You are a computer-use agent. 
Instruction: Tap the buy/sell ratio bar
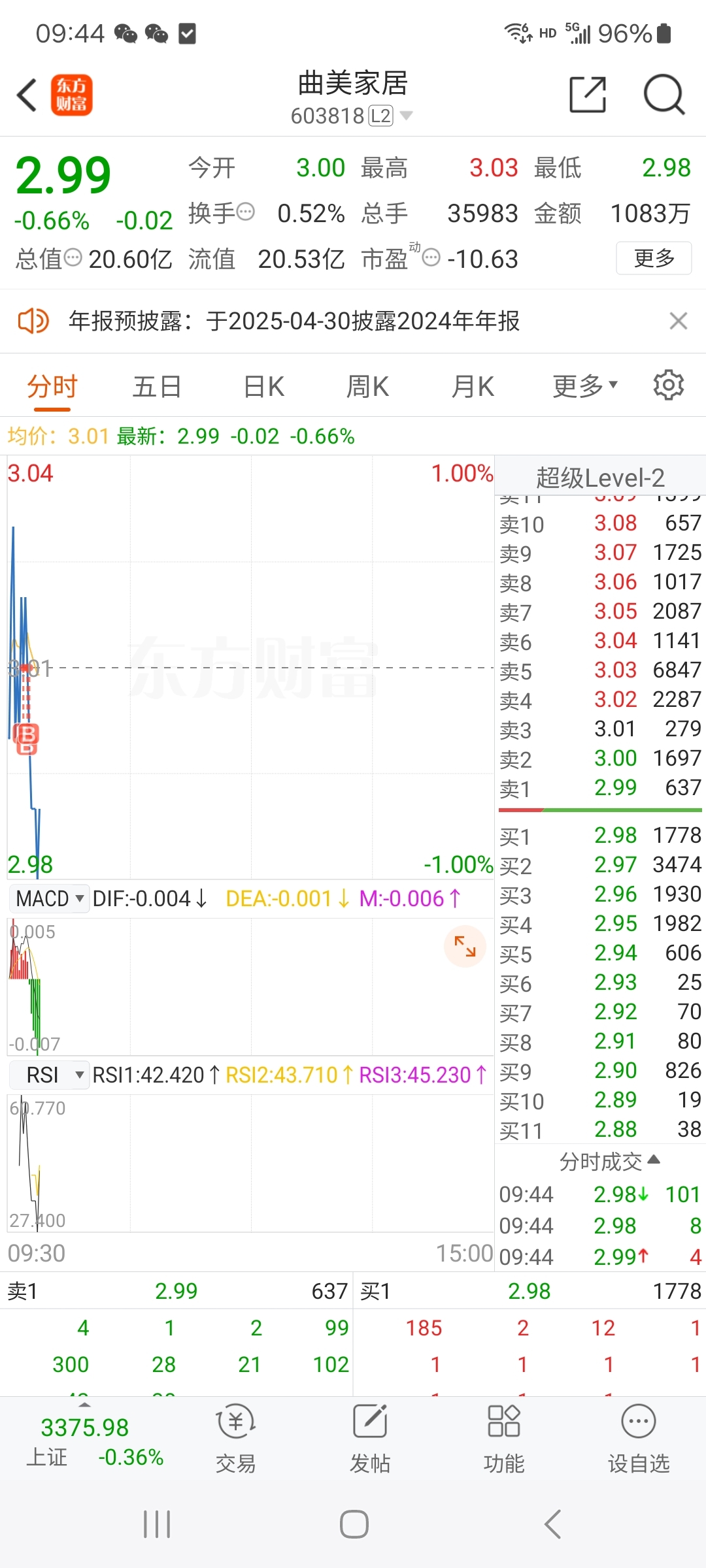click(x=600, y=810)
